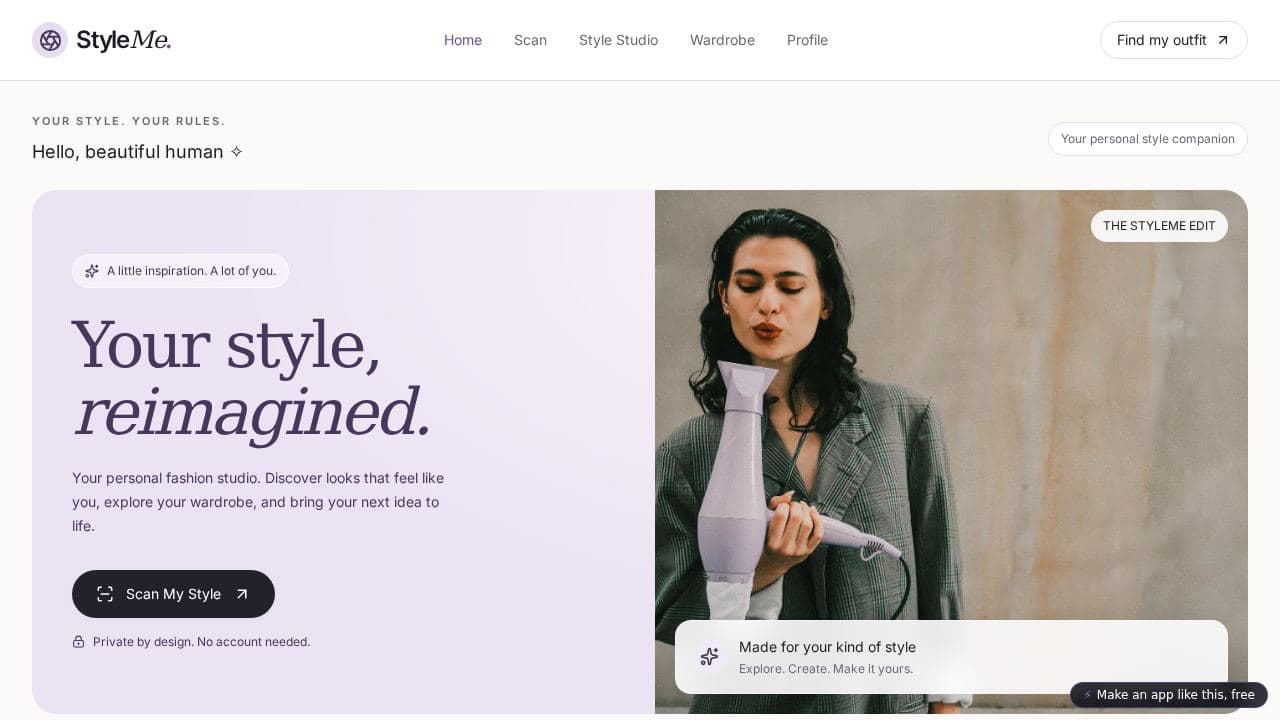Click the YOUR STYLE. YOUR RULES. tagline
The width and height of the screenshot is (1280, 720).
pyautogui.click(x=129, y=121)
